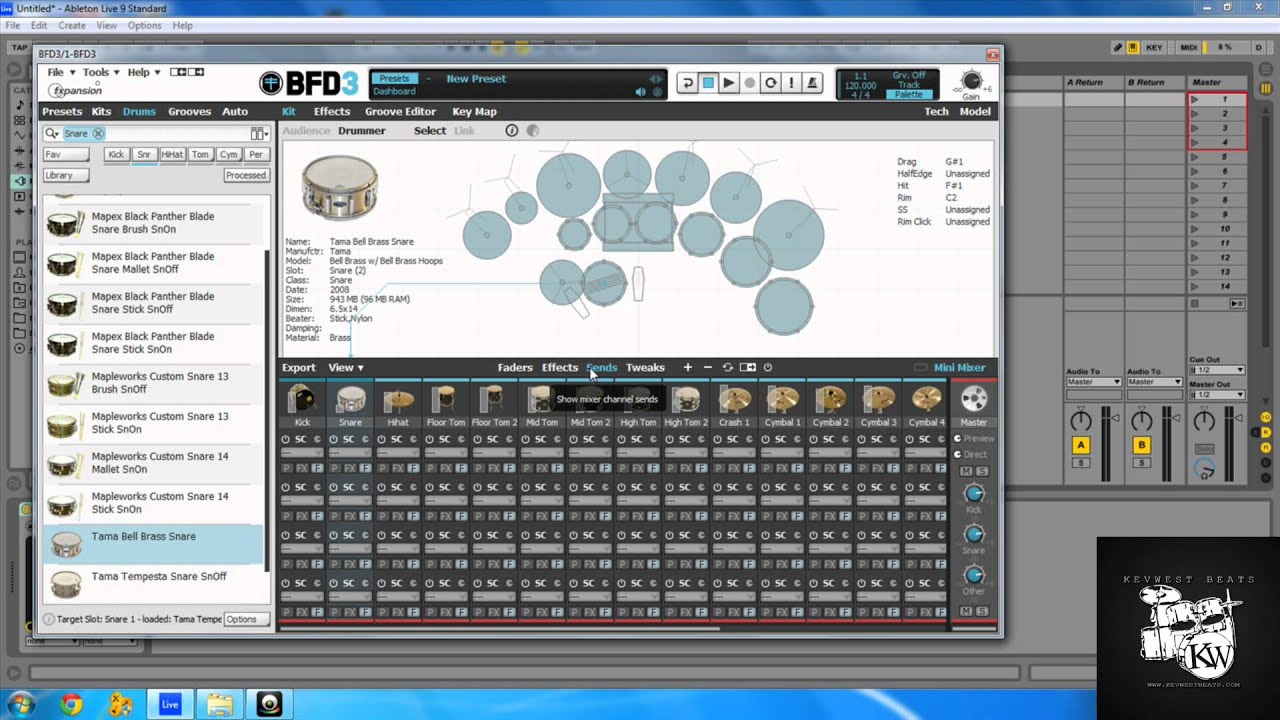Toggle the B Return track activator
The image size is (1280, 720).
coord(1142,446)
